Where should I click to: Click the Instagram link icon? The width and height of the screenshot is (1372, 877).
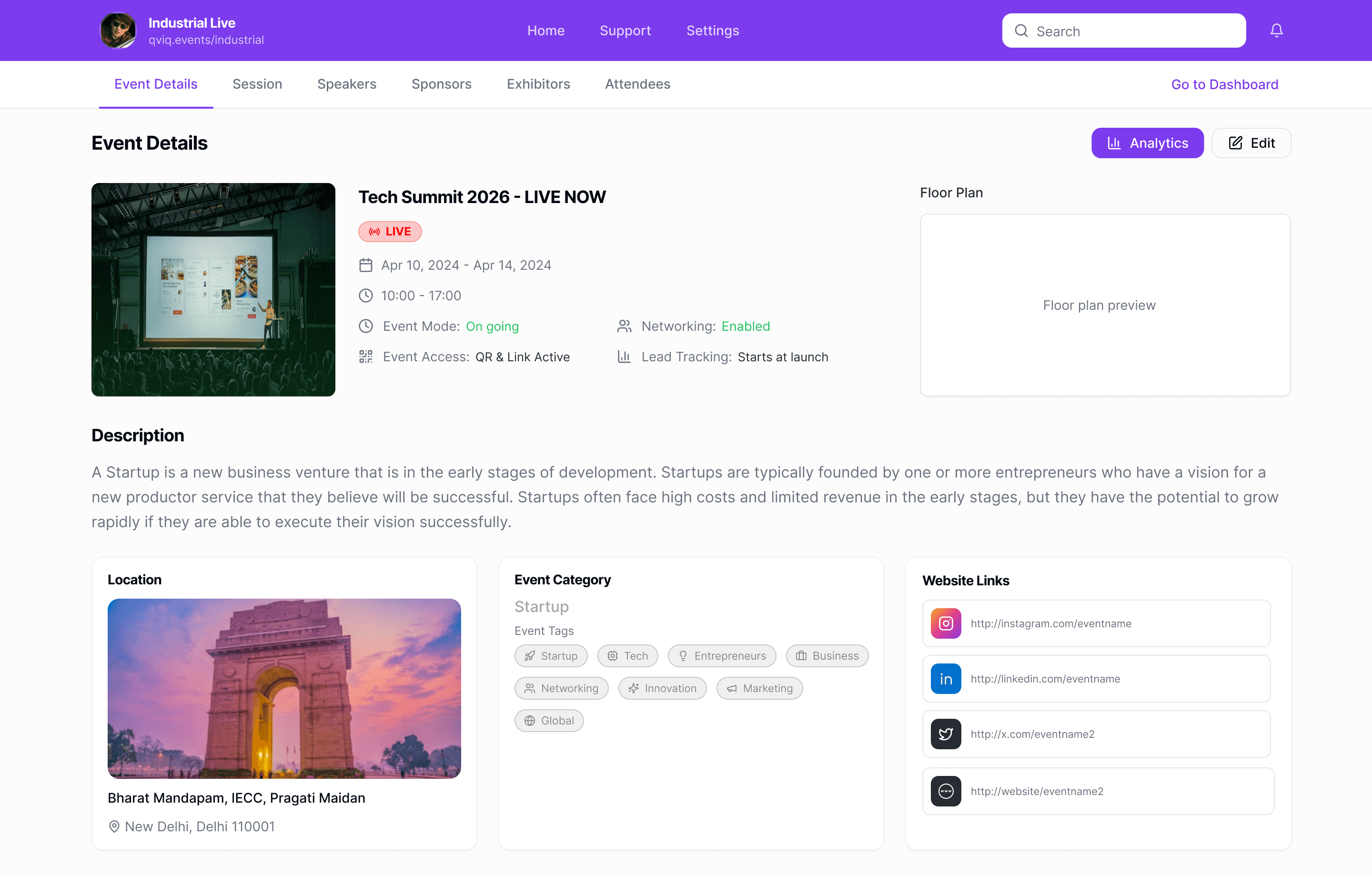(x=946, y=623)
